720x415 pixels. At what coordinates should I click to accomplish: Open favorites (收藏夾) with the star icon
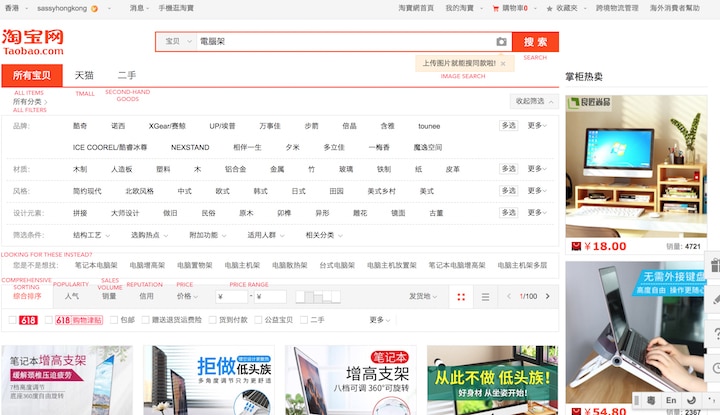click(568, 7)
